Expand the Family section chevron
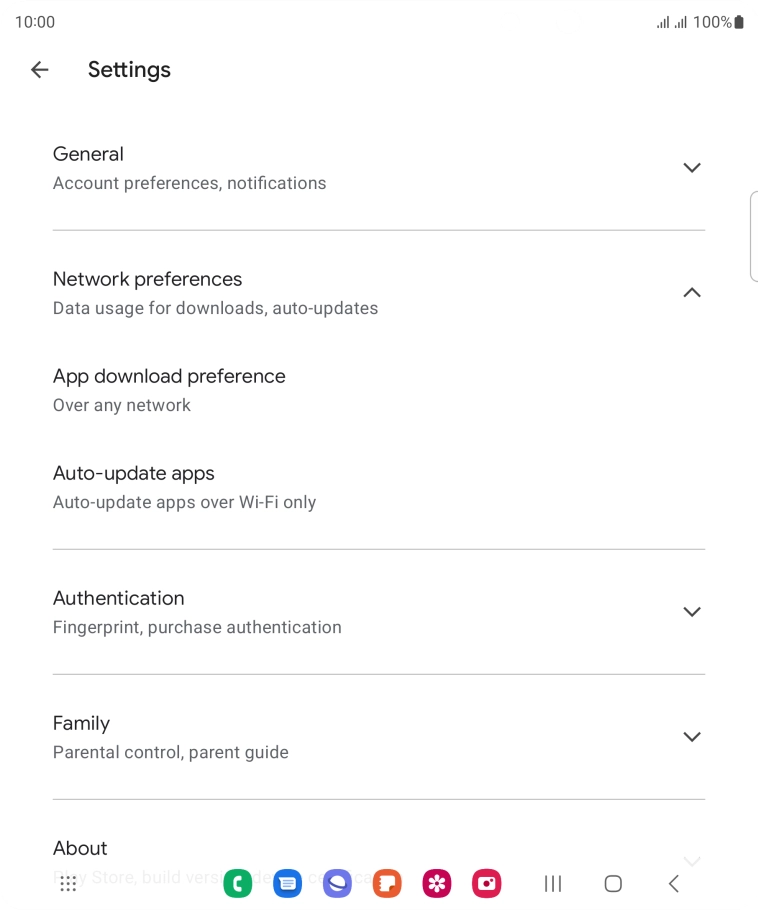Screen dimensions: 758x910 tap(691, 737)
